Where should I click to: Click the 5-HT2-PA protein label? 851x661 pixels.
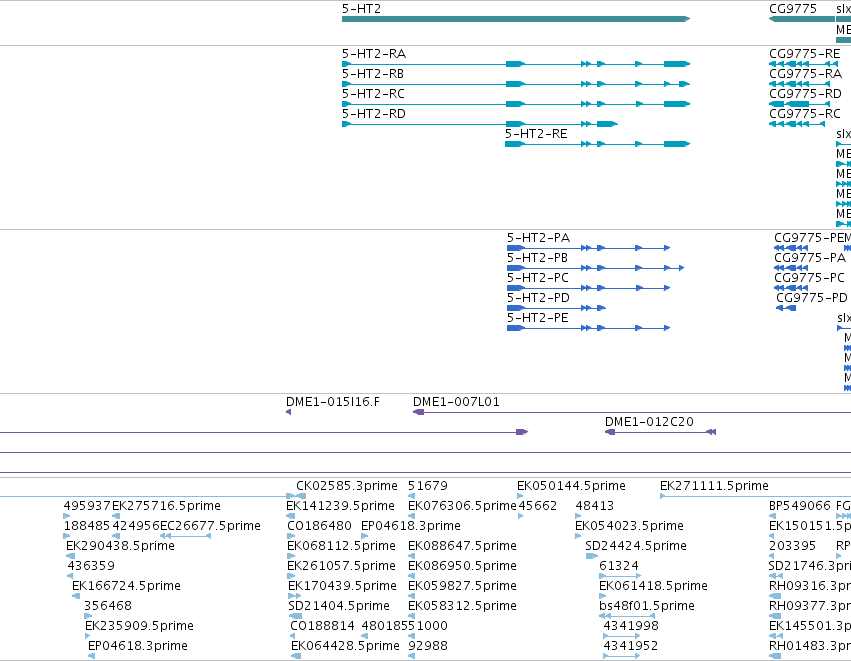[x=538, y=238]
